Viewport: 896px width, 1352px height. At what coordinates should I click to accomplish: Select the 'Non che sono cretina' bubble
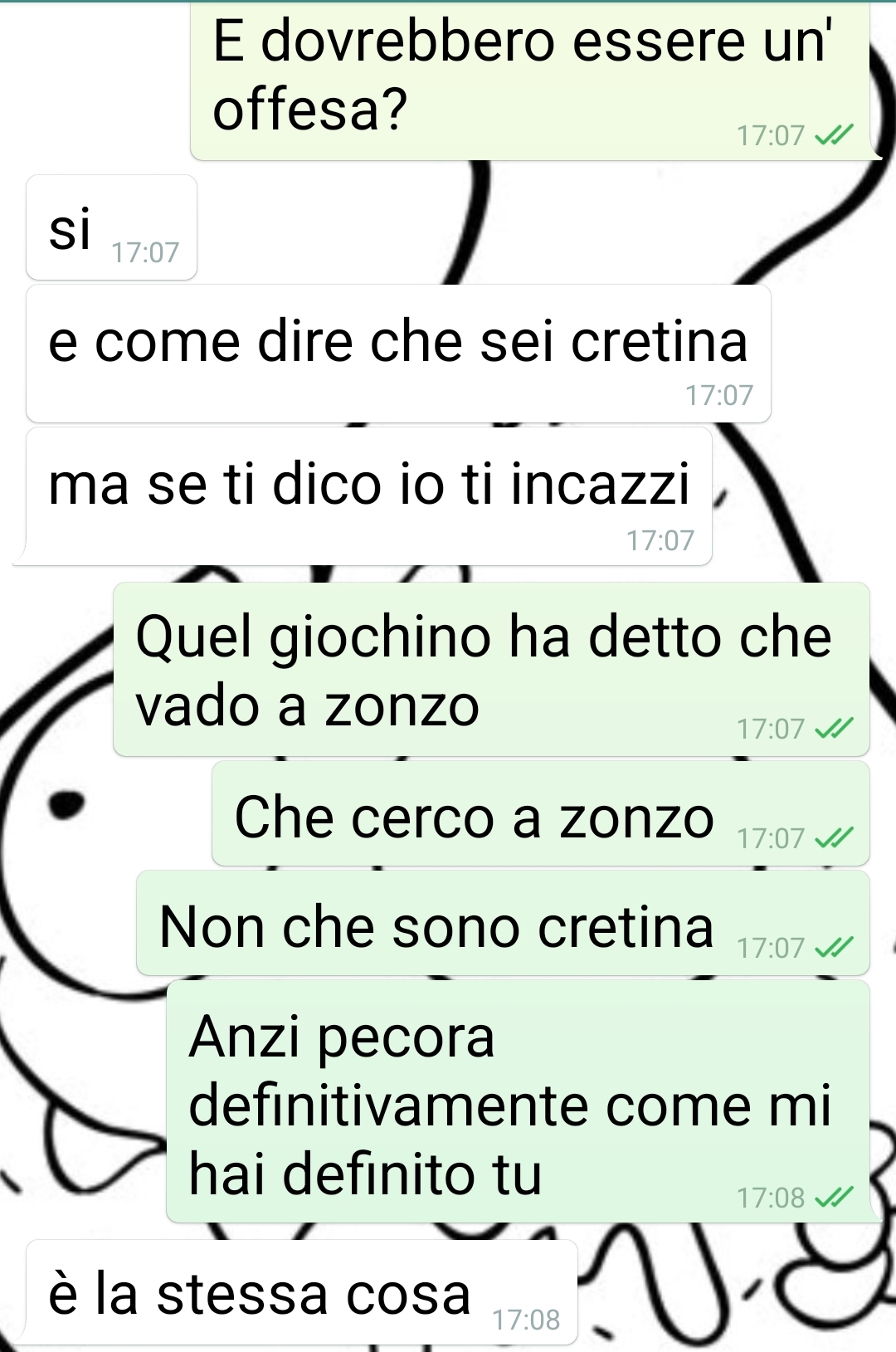click(x=503, y=923)
